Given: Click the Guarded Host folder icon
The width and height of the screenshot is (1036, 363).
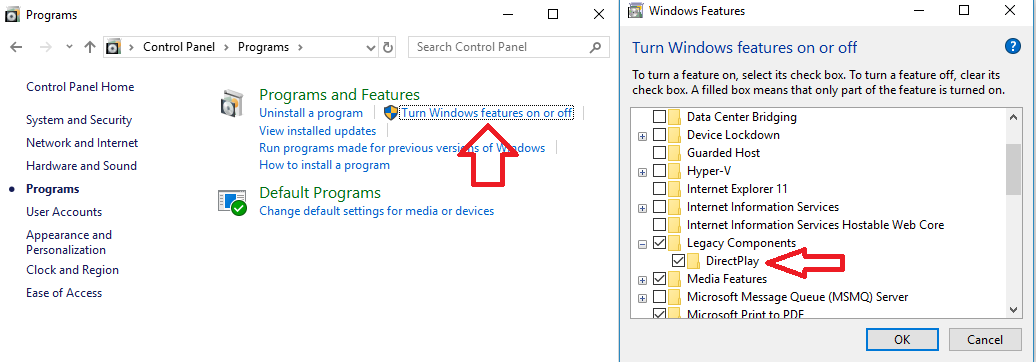Looking at the screenshot, I should 675,153.
